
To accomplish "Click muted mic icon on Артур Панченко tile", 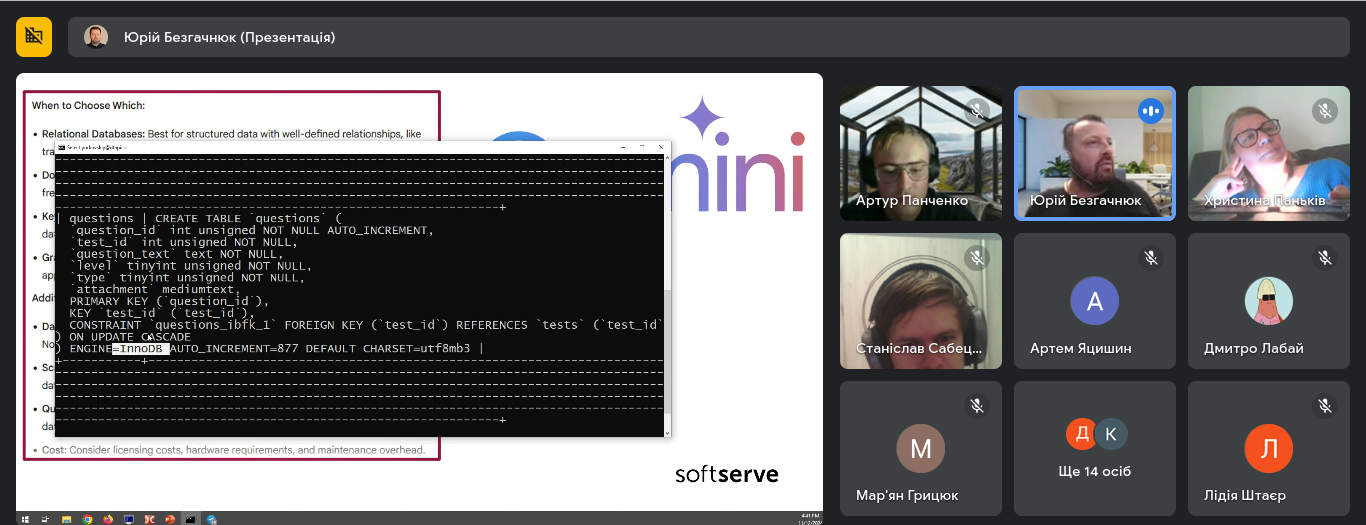I will 977,111.
